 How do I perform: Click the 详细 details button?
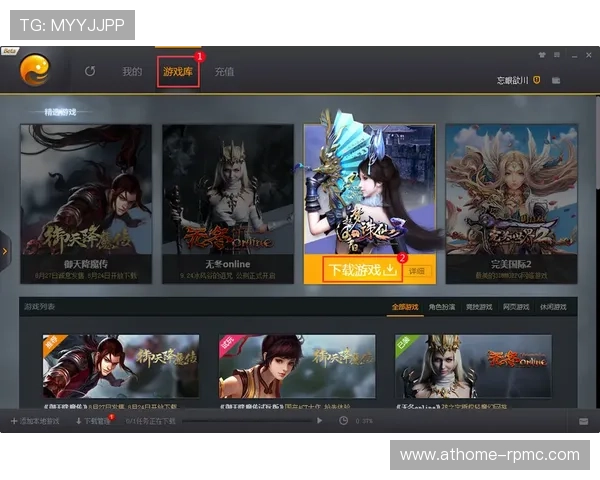pos(417,271)
